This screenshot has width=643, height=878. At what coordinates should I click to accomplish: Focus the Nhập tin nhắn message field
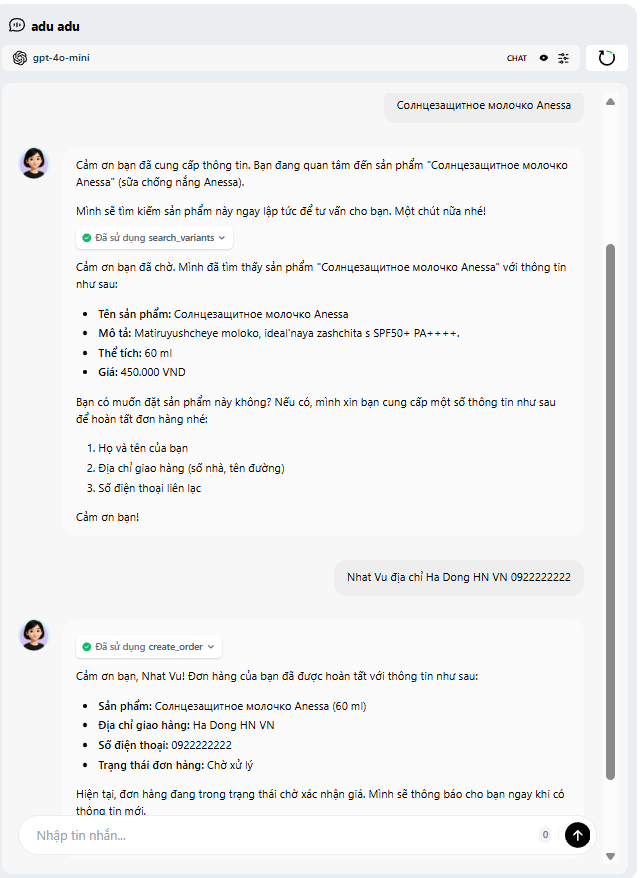point(280,835)
